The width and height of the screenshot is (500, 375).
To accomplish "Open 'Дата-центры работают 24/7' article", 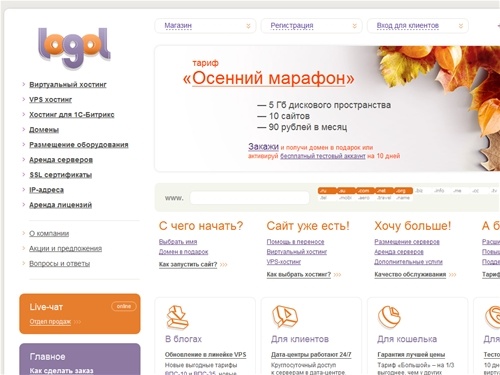I will coord(311,355).
